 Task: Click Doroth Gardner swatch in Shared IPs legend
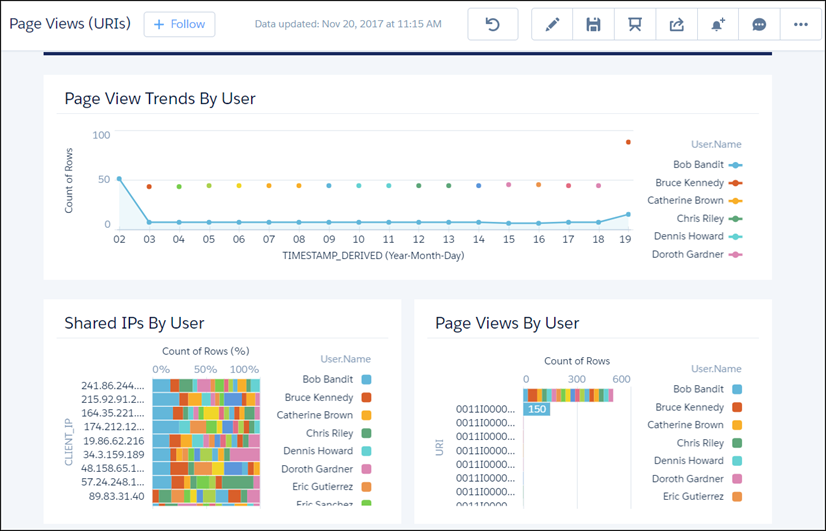point(367,469)
